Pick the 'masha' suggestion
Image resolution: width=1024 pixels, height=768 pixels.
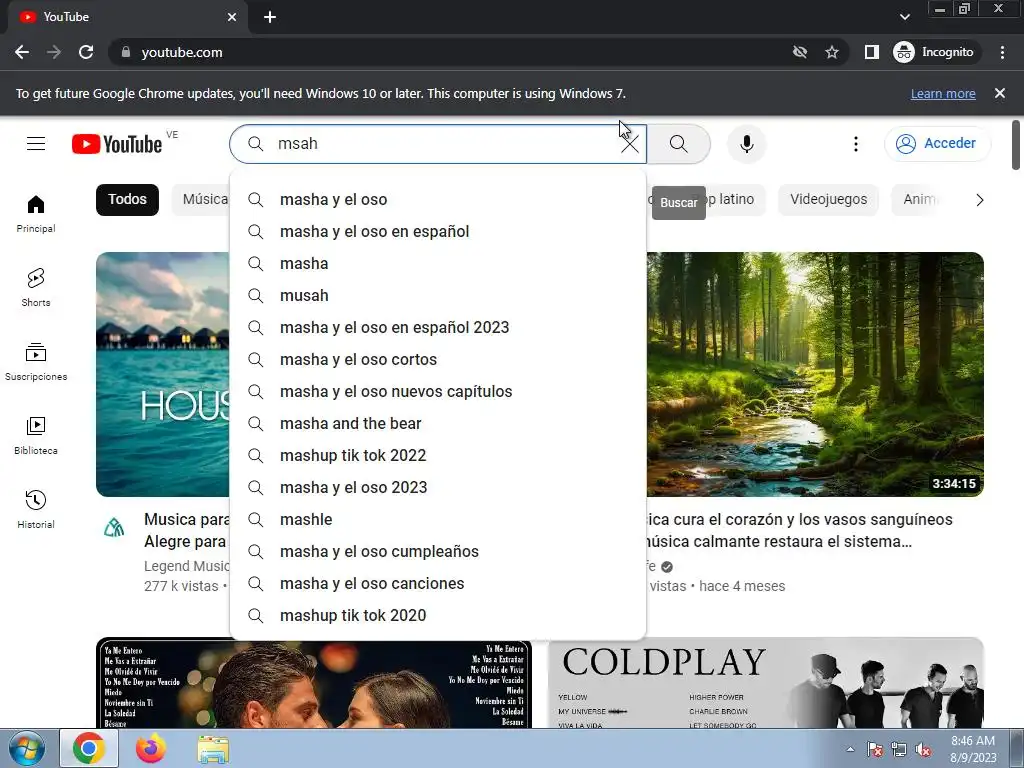(x=438, y=264)
